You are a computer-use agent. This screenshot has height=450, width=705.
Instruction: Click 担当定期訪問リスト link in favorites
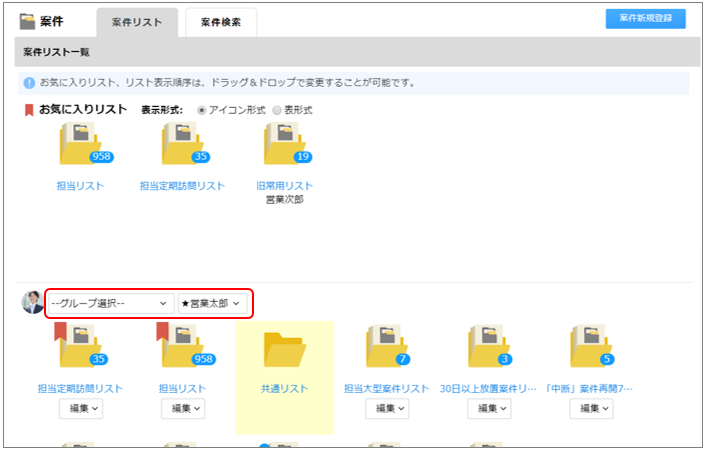(x=183, y=186)
